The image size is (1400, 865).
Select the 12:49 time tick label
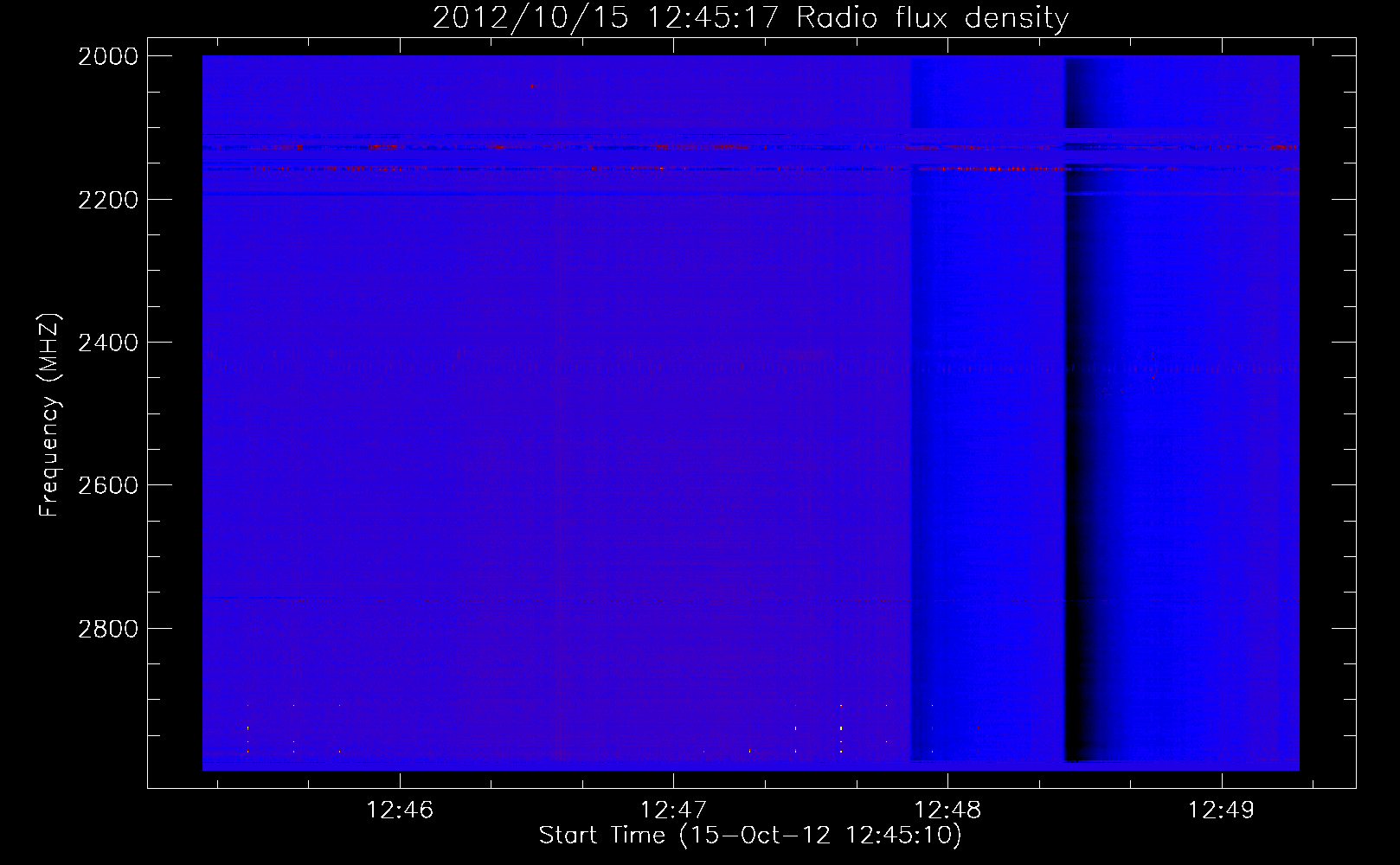pyautogui.click(x=1221, y=811)
